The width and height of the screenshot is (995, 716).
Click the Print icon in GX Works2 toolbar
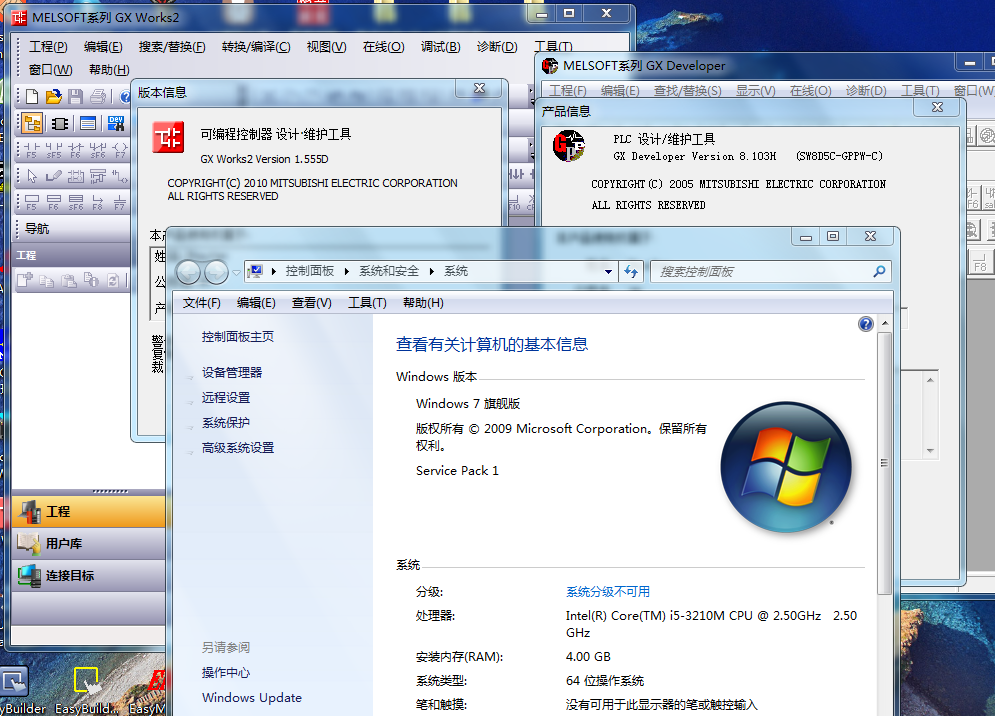point(97,97)
